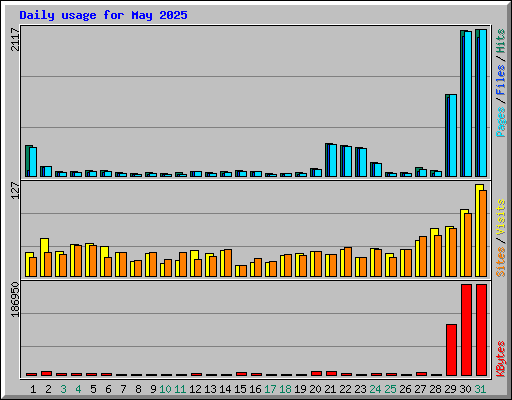Pick the green day 31 label
Viewport: 512px width, 400px height.
[480, 389]
